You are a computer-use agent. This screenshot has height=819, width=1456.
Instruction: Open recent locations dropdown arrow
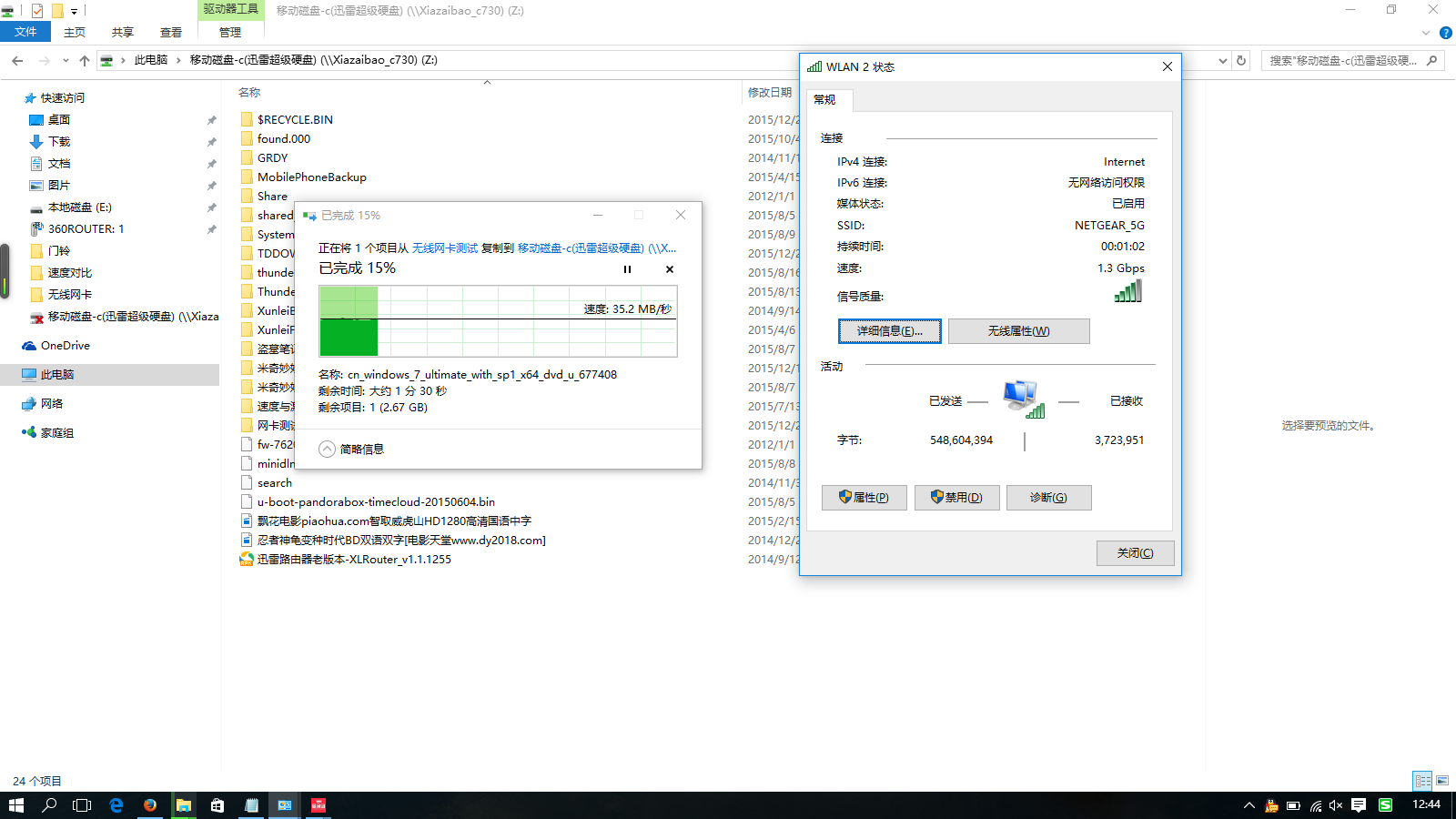pyautogui.click(x=66, y=60)
